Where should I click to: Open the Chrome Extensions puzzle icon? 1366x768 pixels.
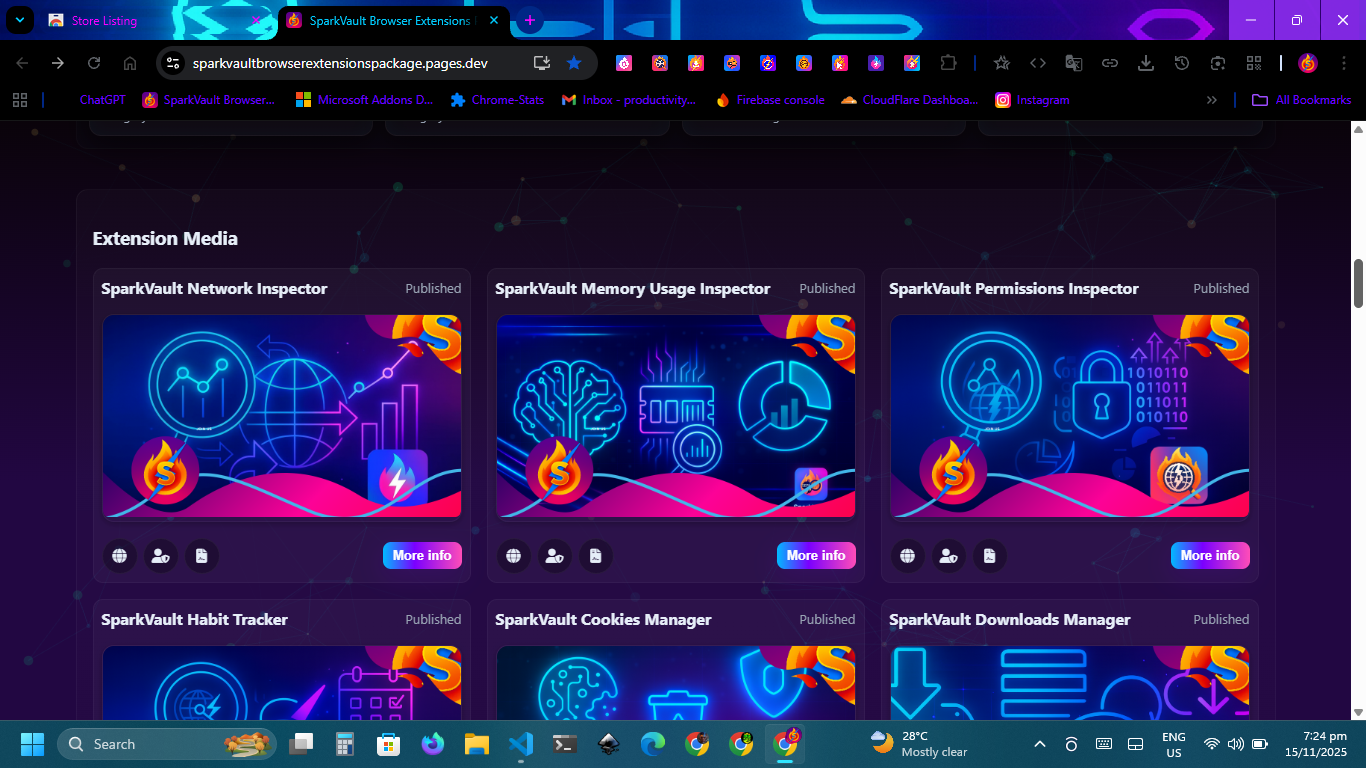coord(948,63)
